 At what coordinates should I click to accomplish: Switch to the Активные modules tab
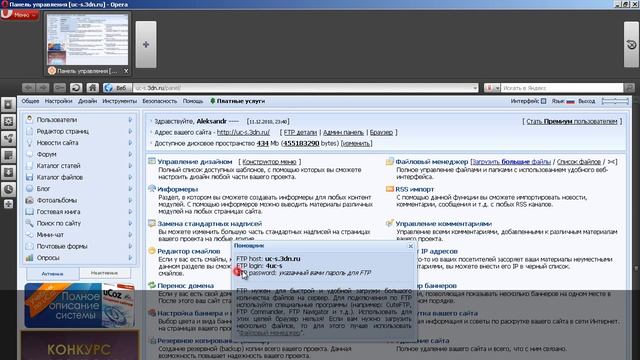[53, 273]
